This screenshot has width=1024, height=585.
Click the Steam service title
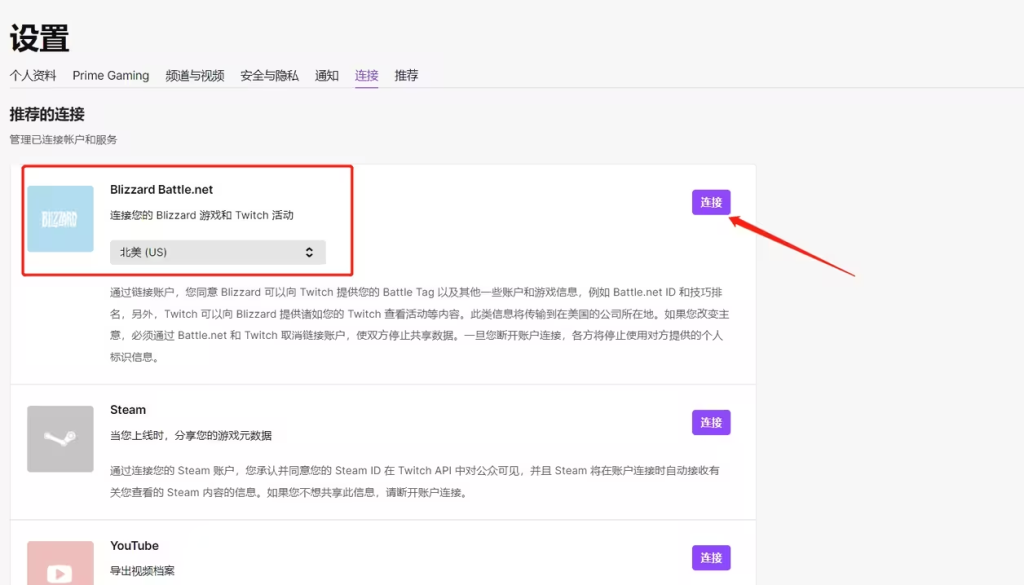pyautogui.click(x=128, y=410)
